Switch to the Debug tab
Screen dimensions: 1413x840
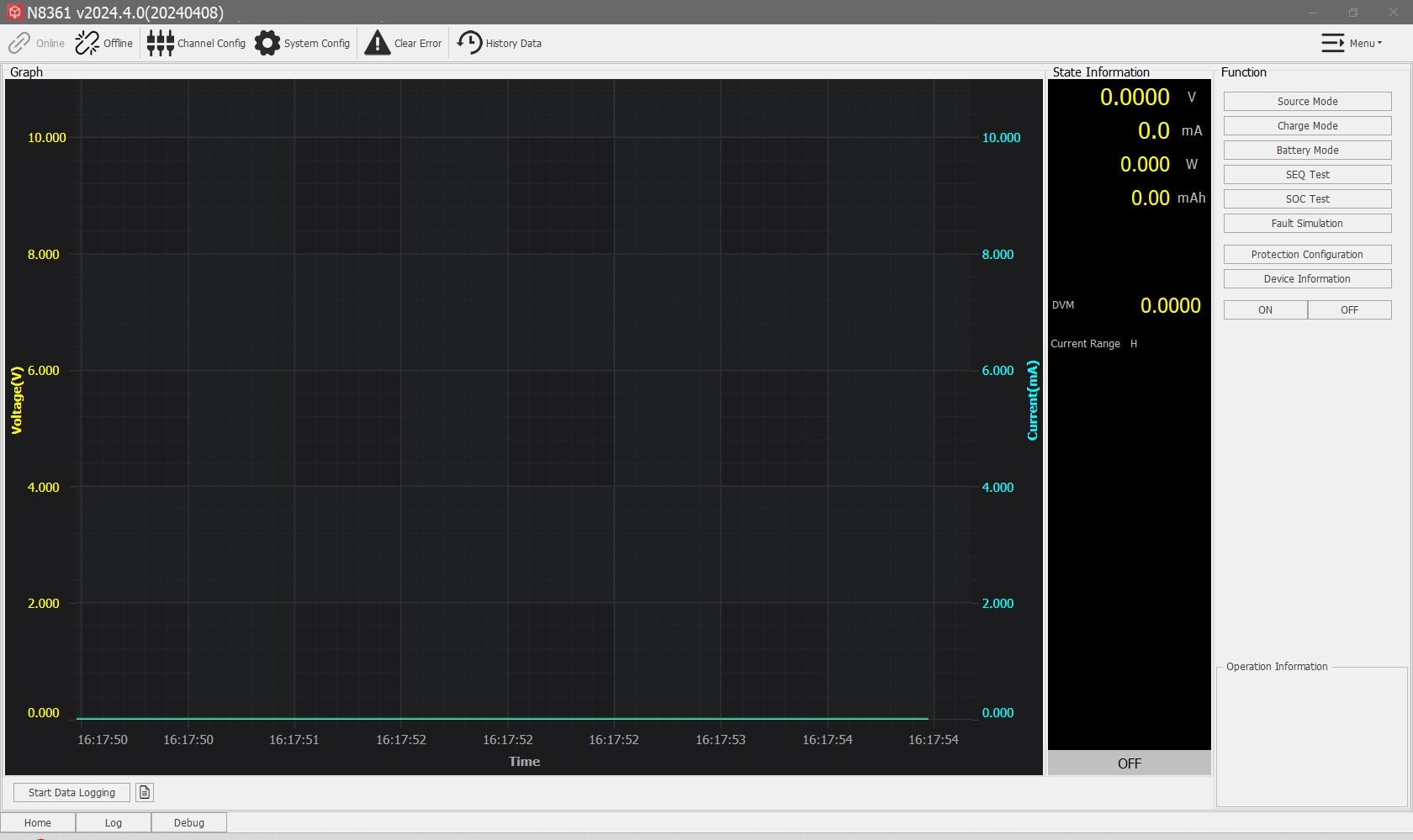click(189, 822)
